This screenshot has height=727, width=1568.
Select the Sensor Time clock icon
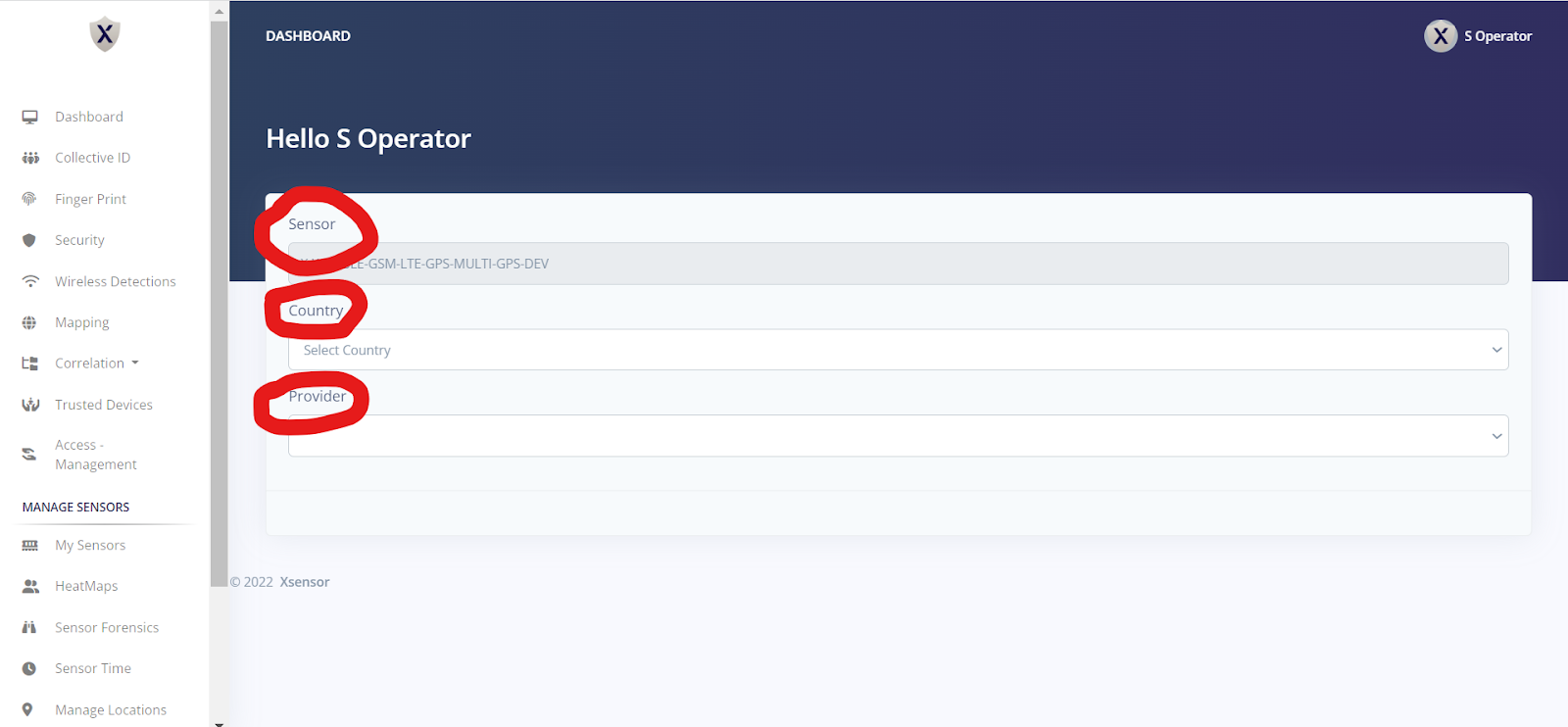pos(30,667)
